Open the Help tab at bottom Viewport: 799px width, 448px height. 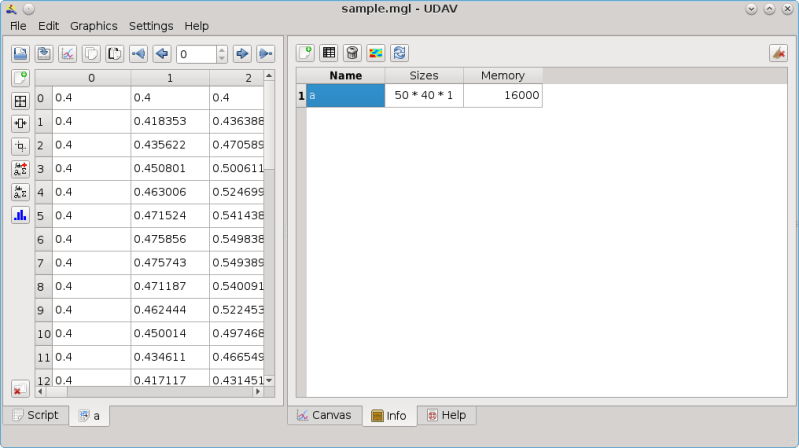[447, 415]
